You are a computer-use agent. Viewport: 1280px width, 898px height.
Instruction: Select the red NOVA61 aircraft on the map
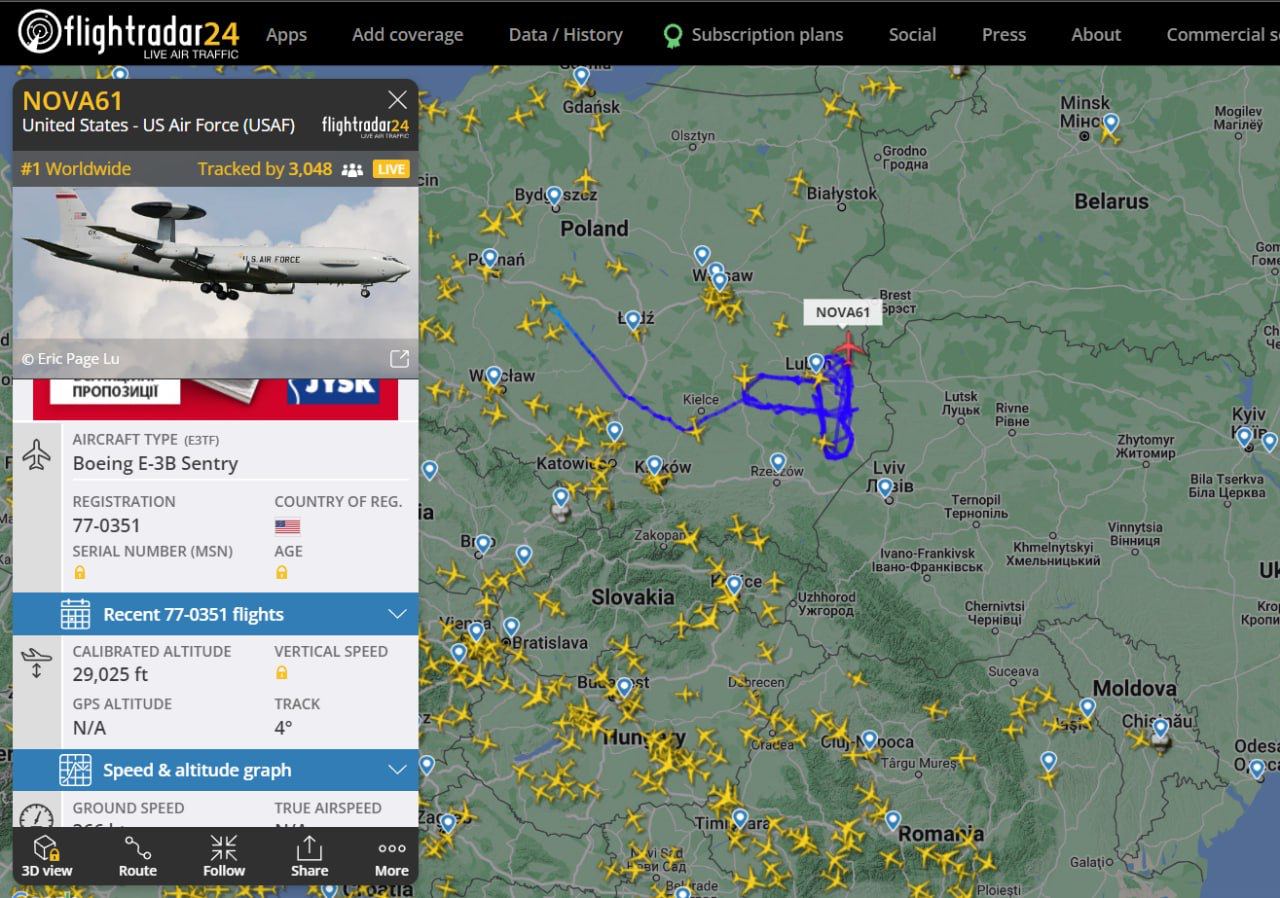tap(849, 347)
